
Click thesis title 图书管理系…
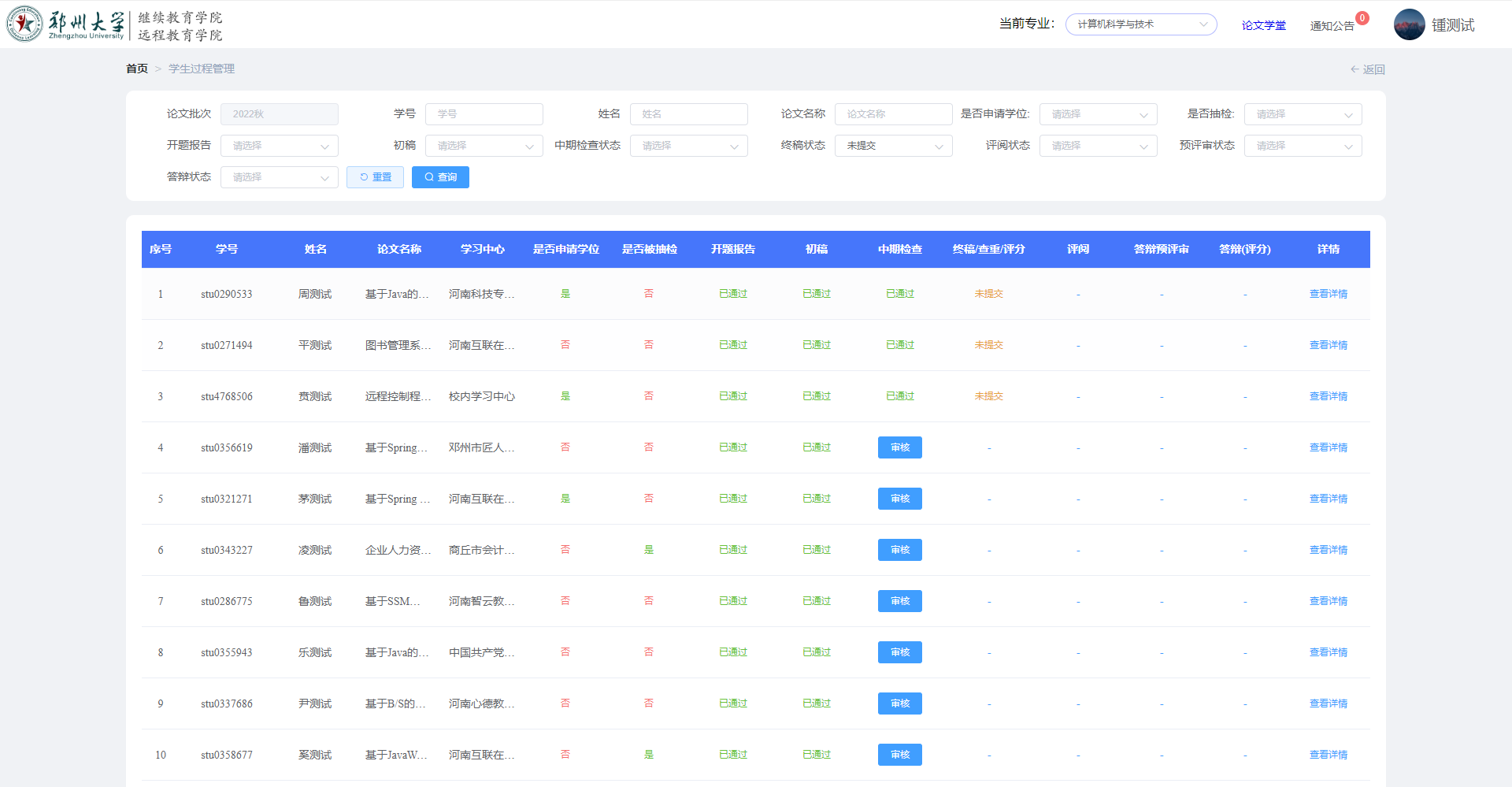pos(398,345)
